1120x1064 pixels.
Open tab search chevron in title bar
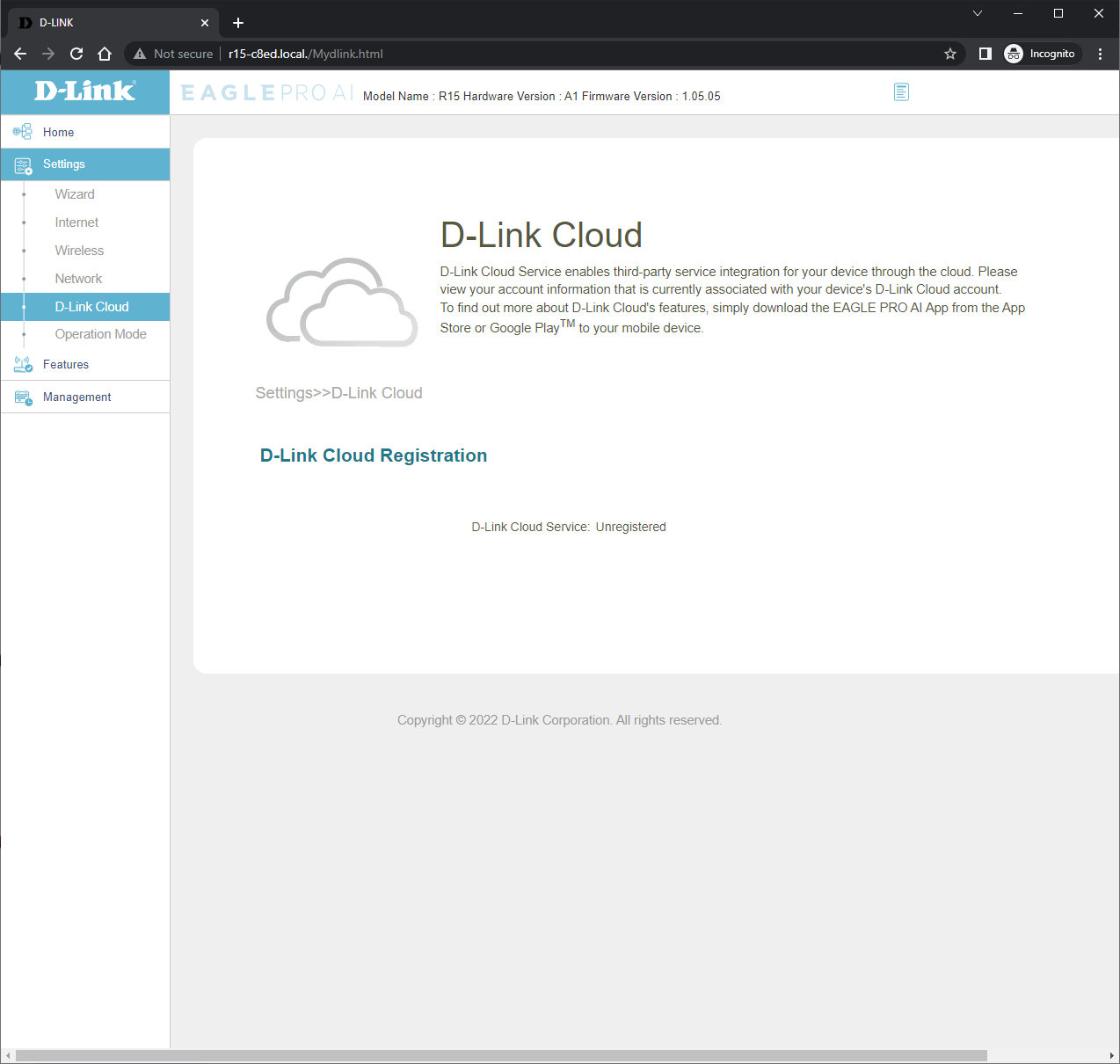978,13
